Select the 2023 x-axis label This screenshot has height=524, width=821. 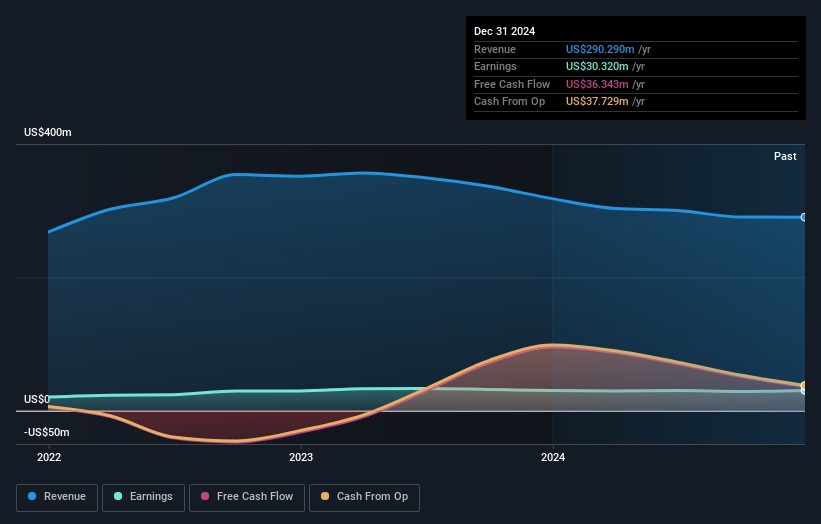coord(300,457)
